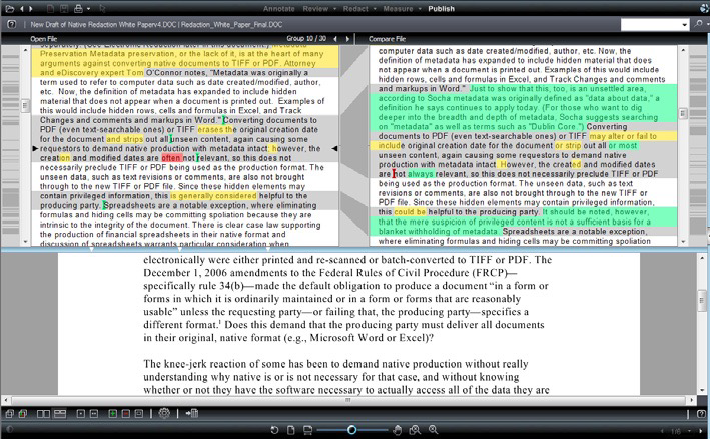
Task: Click the printer icon
Action: pyautogui.click(x=78, y=8)
